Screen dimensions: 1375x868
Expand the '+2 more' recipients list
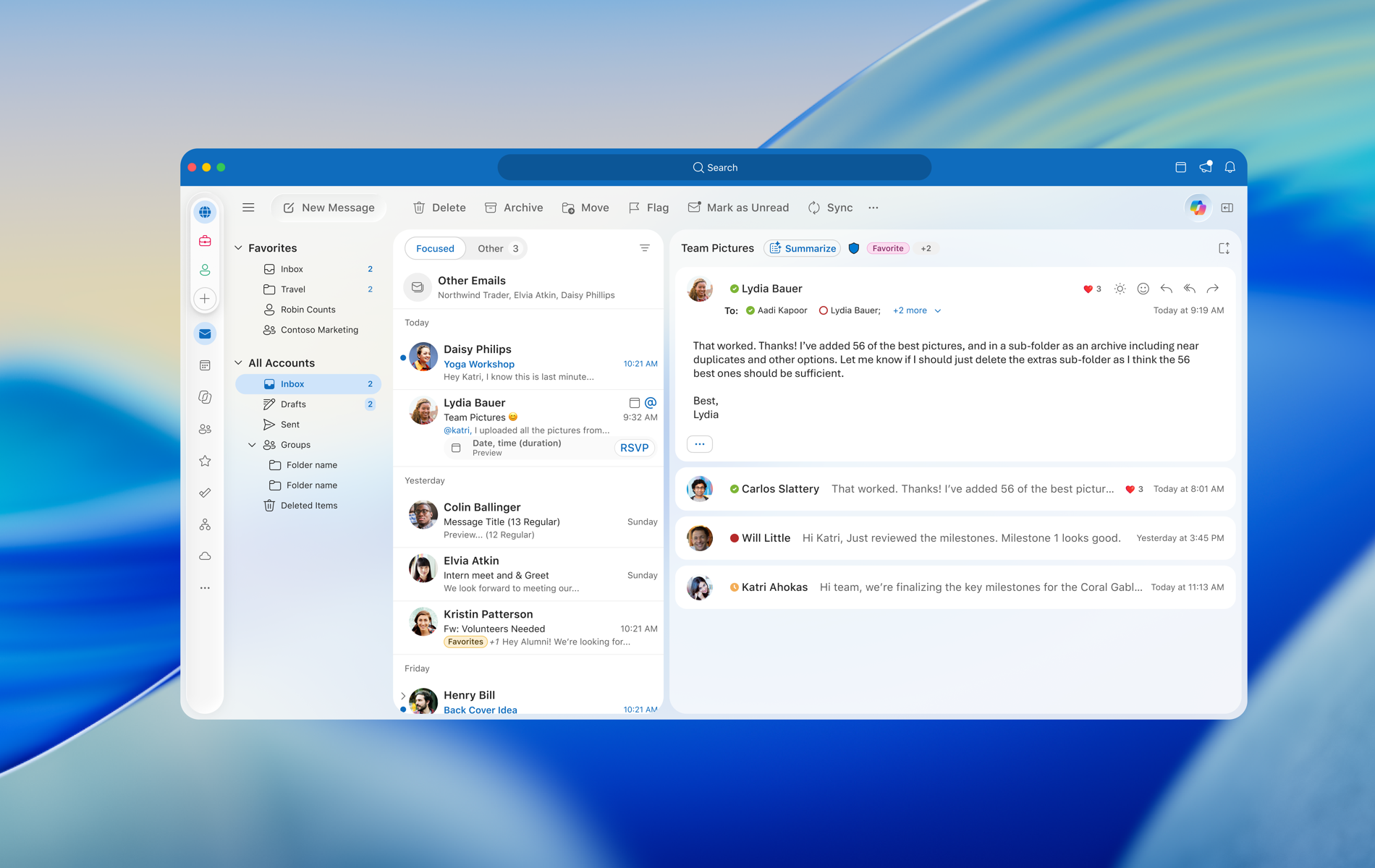coord(916,310)
